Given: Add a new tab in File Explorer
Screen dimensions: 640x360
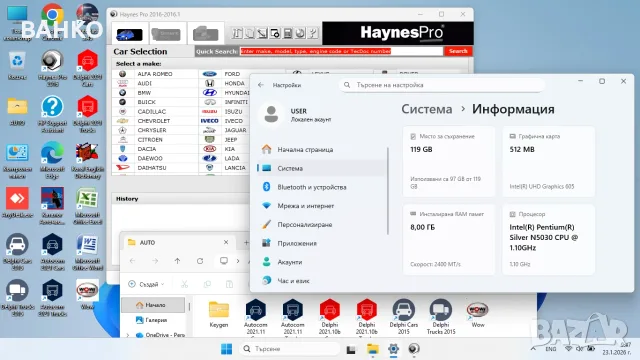Looking at the screenshot, I should coord(246,242).
